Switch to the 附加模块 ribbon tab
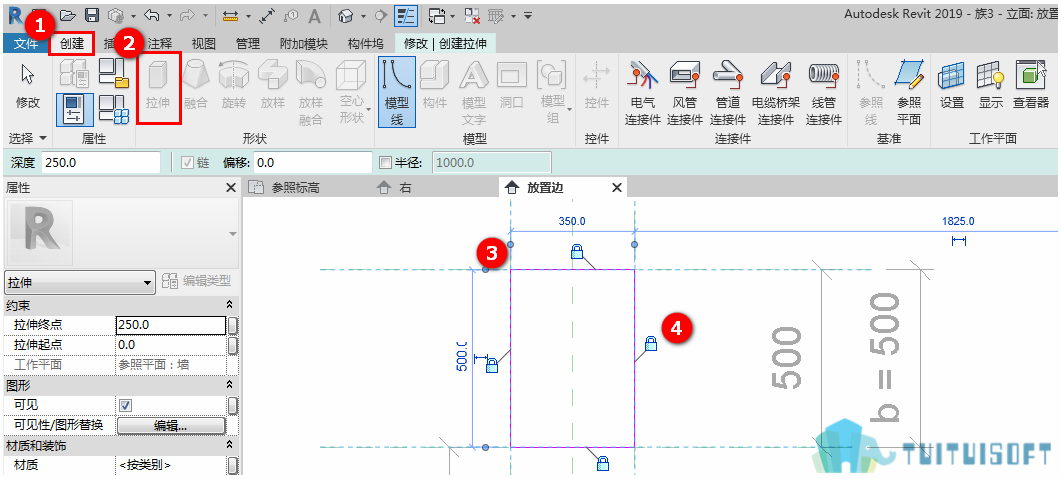Screen dimensions: 1061x479 [303, 44]
